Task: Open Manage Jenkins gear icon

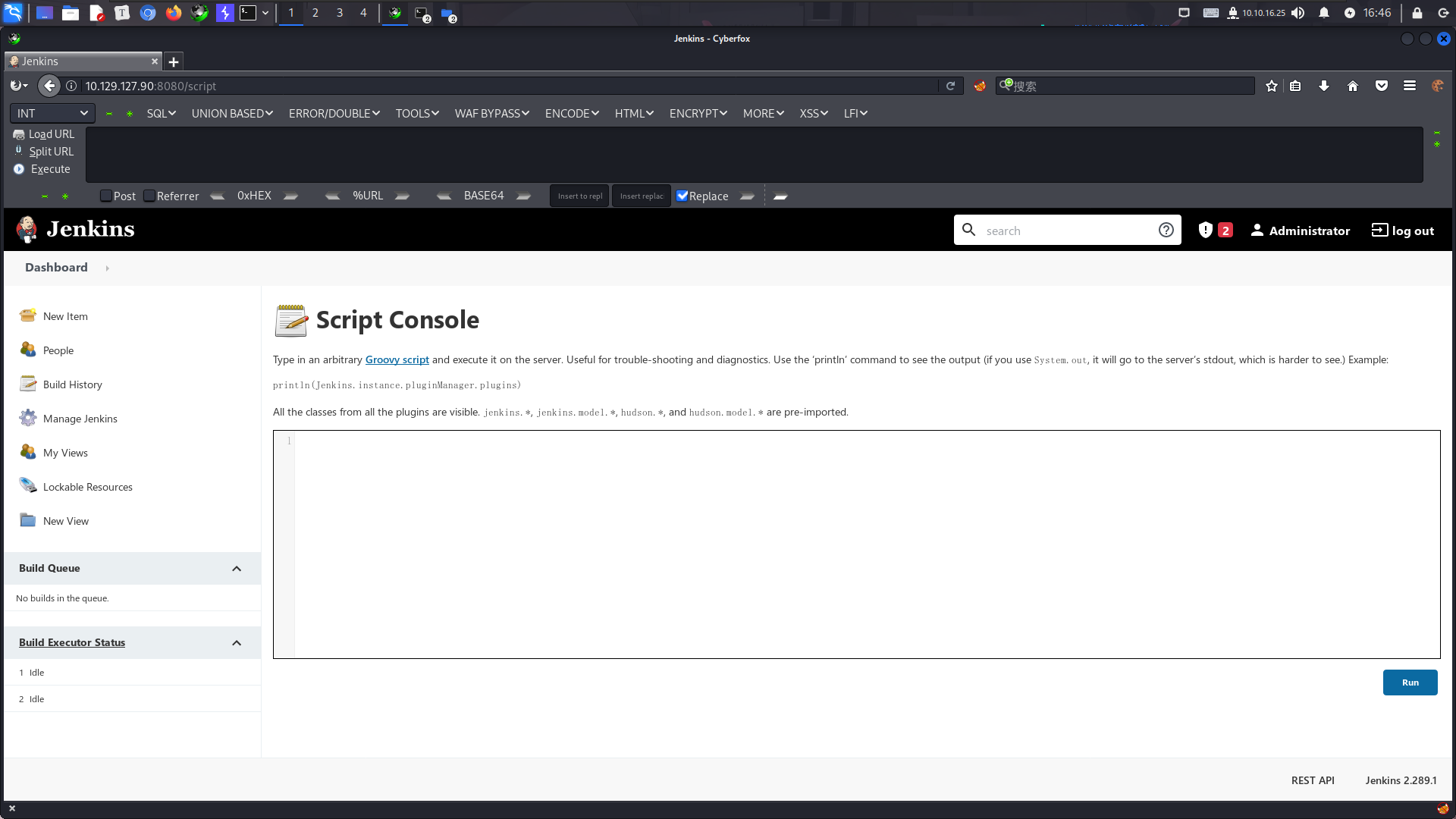Action: [x=28, y=418]
